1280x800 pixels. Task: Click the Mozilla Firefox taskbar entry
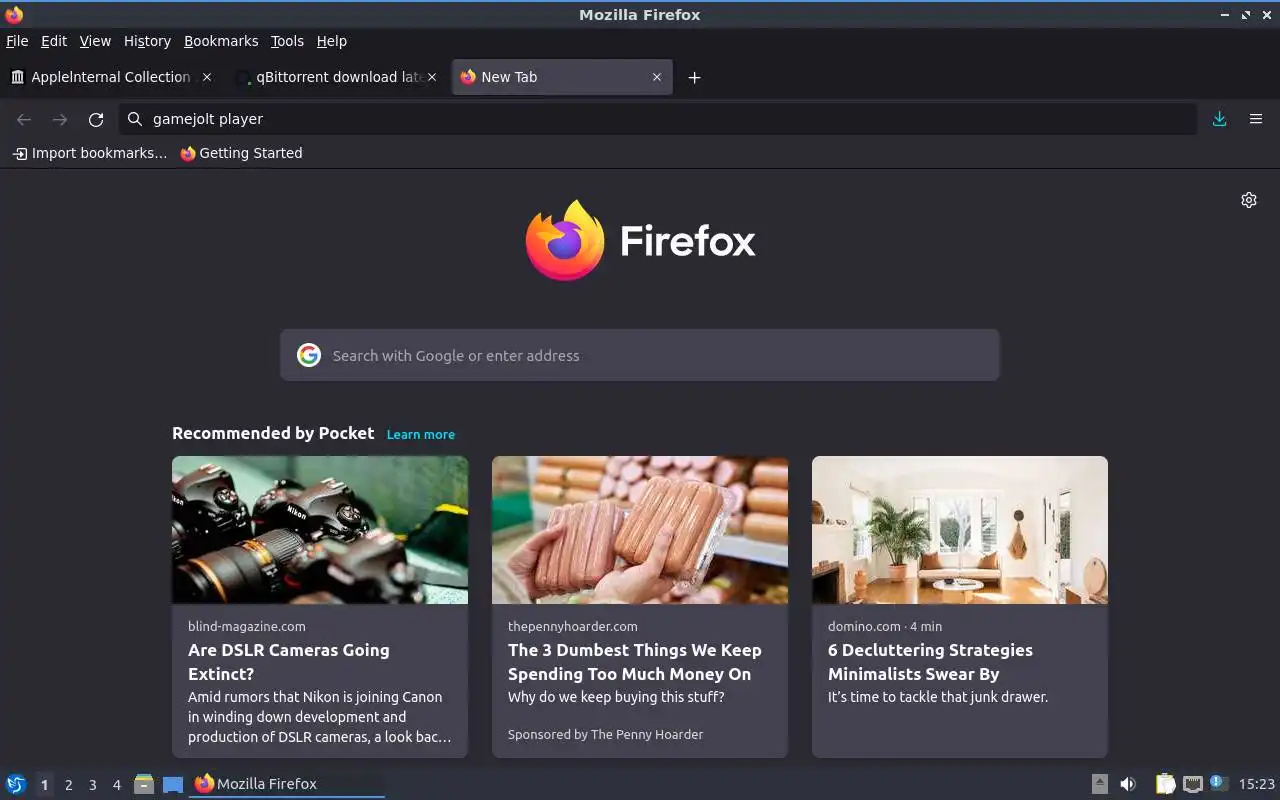288,784
